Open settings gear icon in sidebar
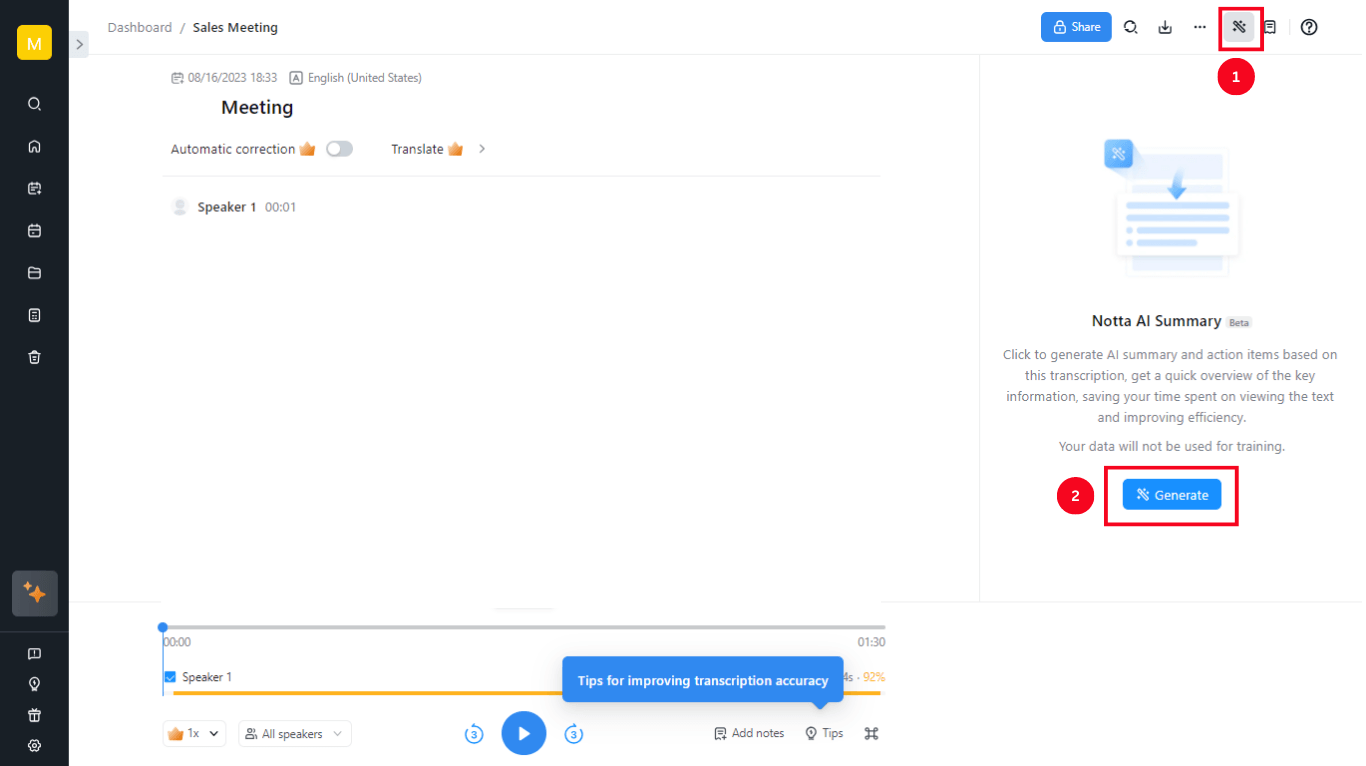The image size is (1366, 766). pos(34,745)
